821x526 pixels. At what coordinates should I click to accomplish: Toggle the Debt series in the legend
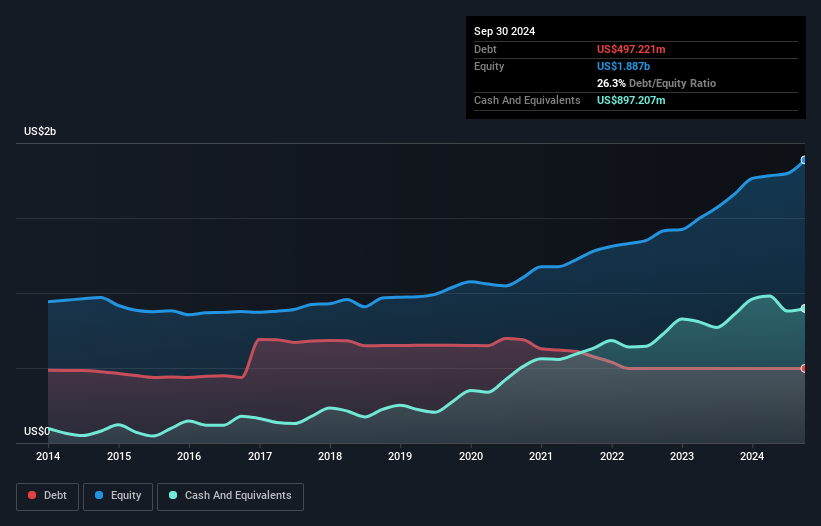pos(47,496)
